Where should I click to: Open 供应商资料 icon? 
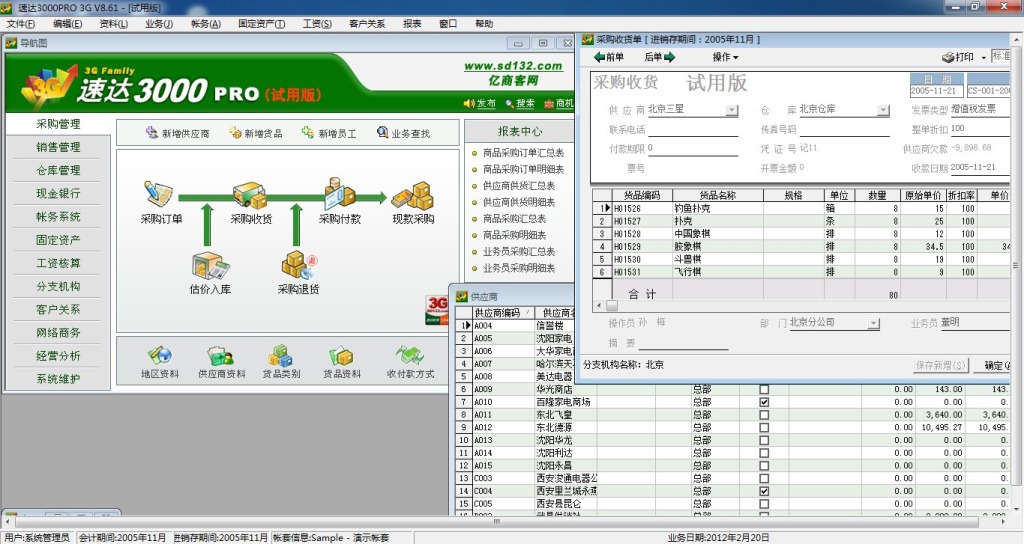click(221, 356)
